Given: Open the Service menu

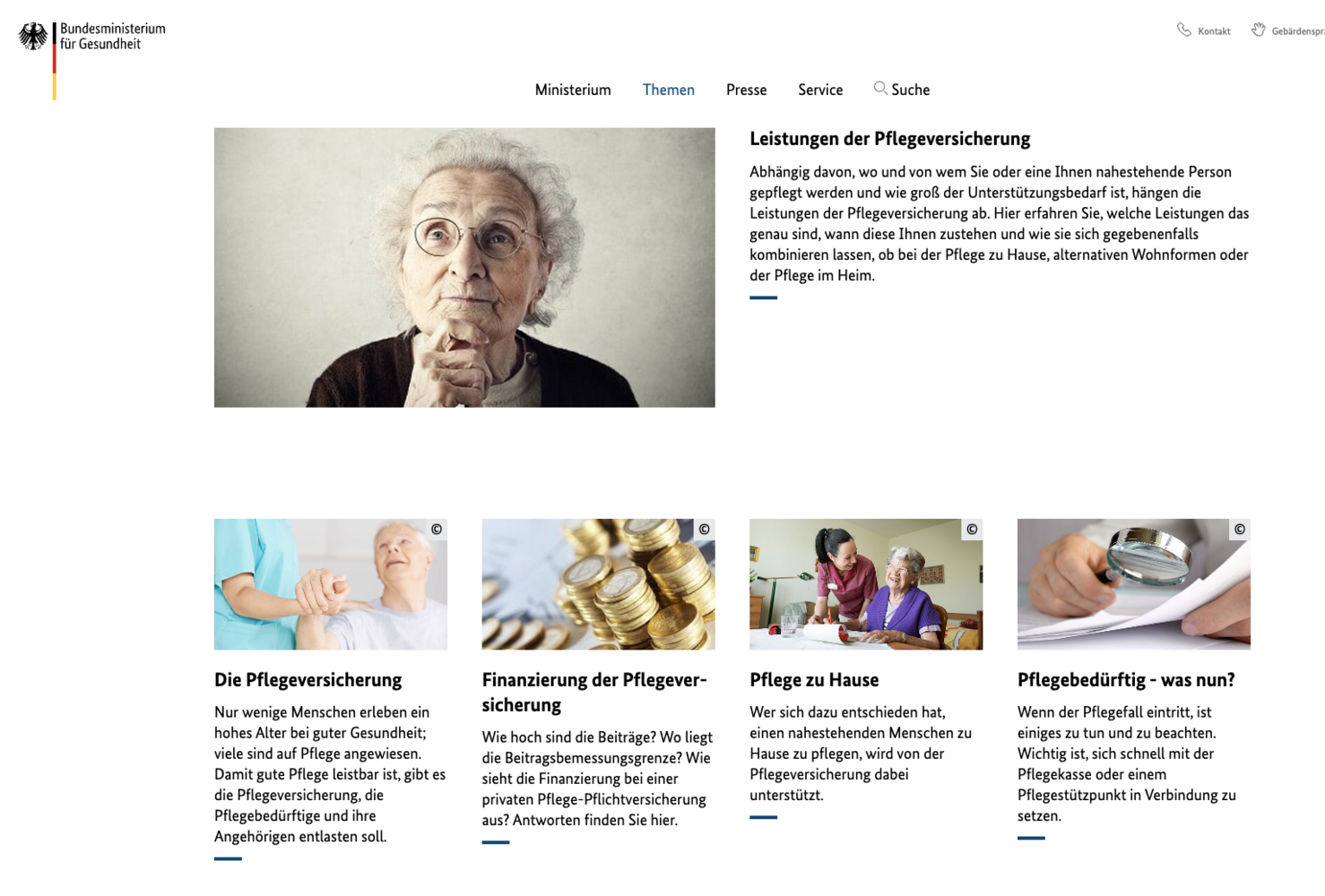Looking at the screenshot, I should coord(820,90).
